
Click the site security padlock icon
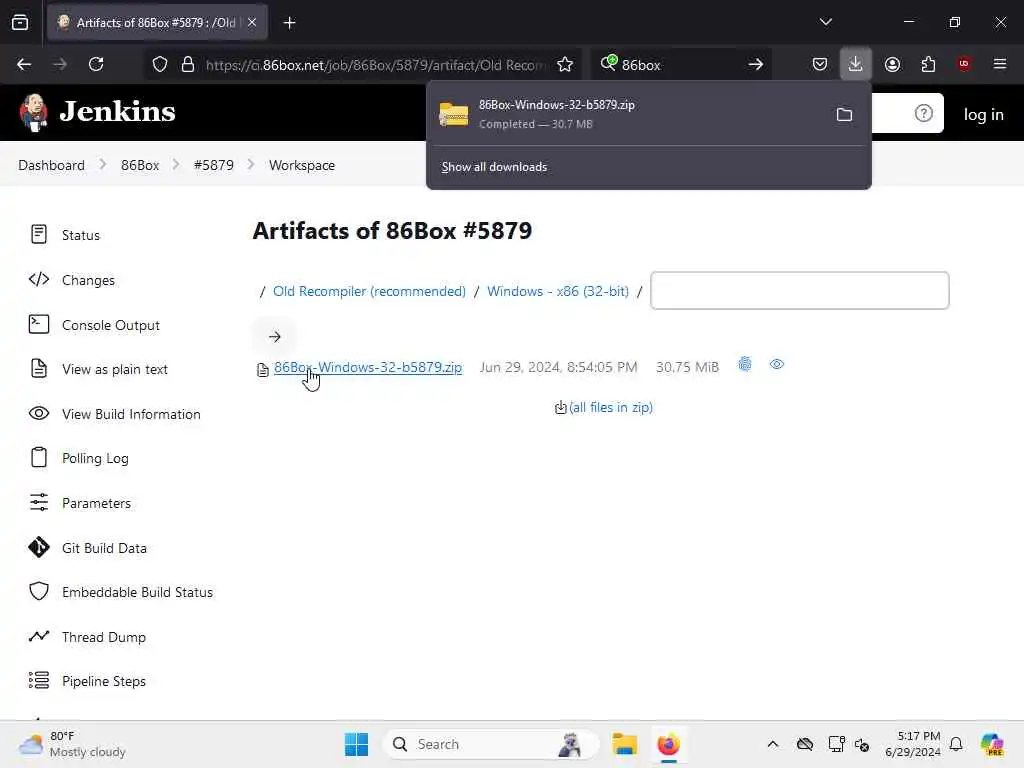[188, 64]
